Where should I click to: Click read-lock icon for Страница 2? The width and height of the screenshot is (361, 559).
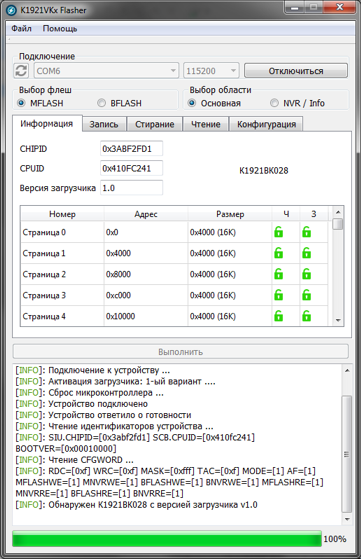(279, 274)
